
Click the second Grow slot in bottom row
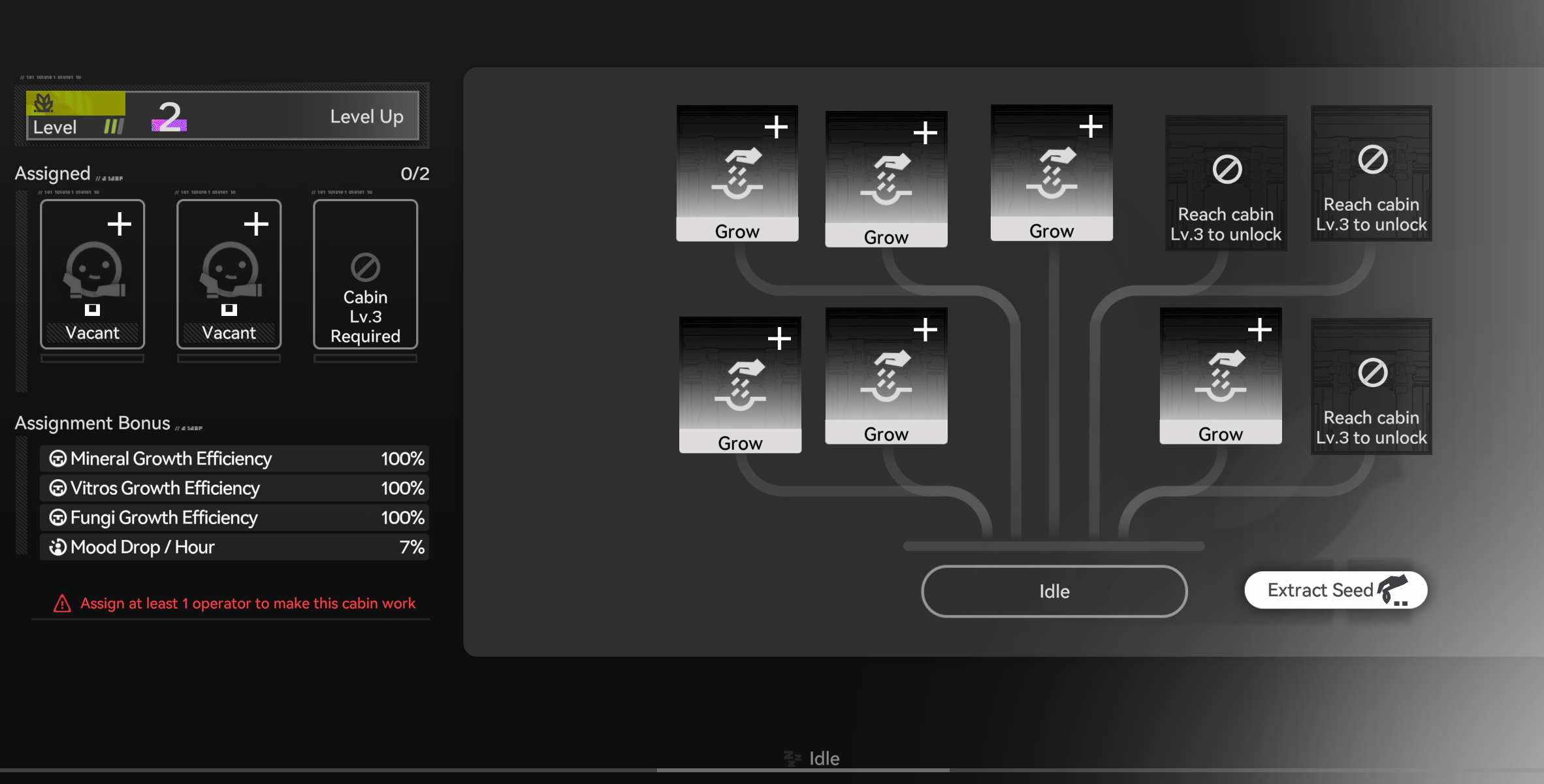pos(886,376)
